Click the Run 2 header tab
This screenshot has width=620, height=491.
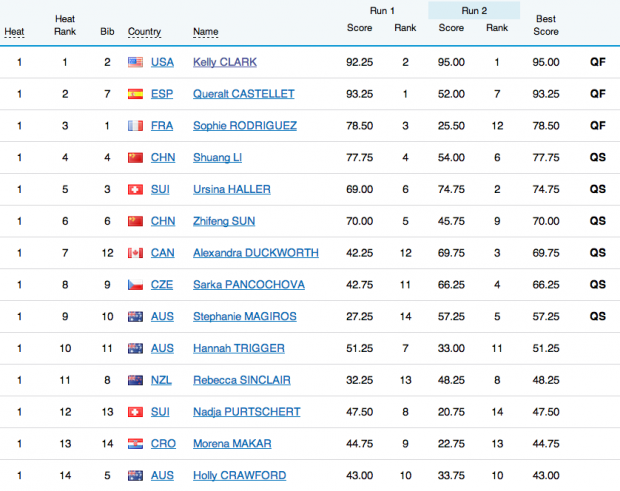(x=474, y=10)
